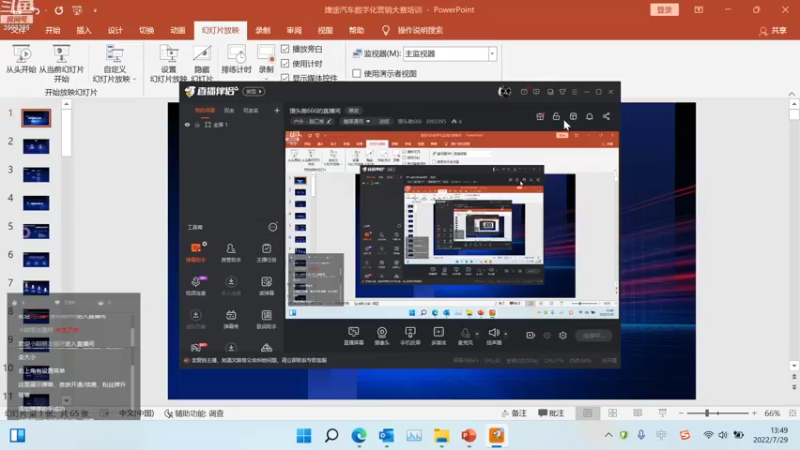
Task: Toggle visibility eye of 全屏1 source
Action: click(187, 124)
